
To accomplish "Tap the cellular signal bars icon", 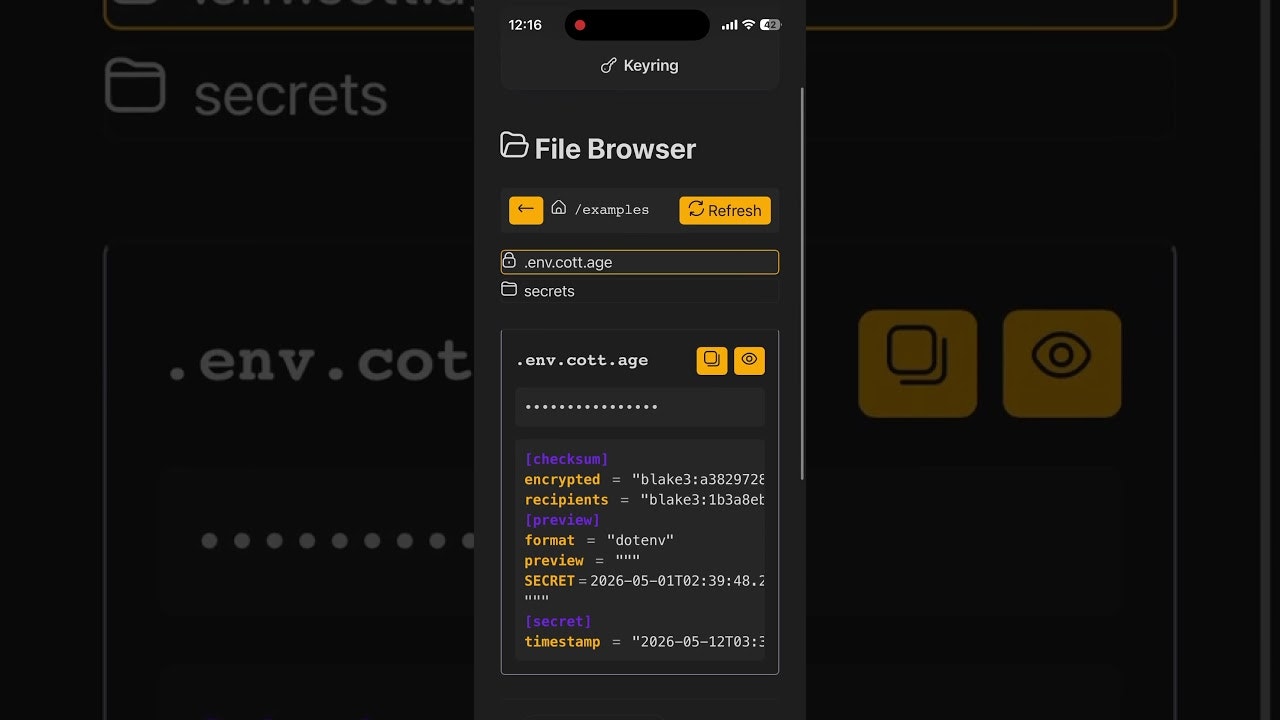I will pos(729,25).
